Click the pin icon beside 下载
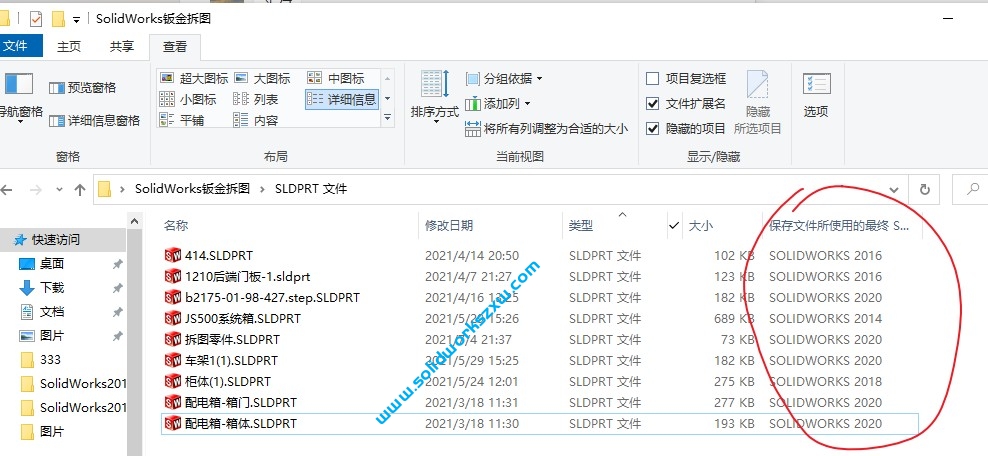988x456 pixels. pyautogui.click(x=117, y=288)
